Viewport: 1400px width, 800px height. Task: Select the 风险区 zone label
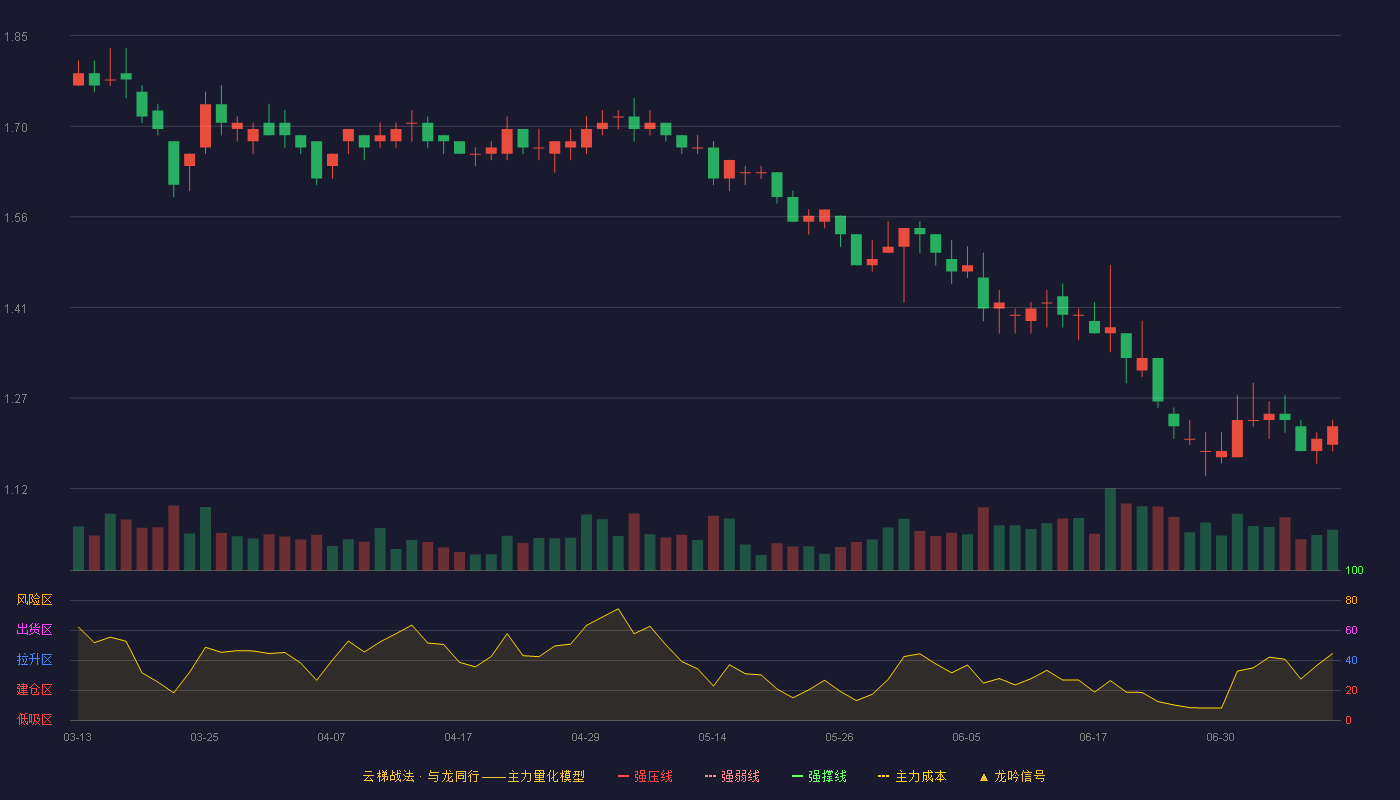[x=34, y=600]
